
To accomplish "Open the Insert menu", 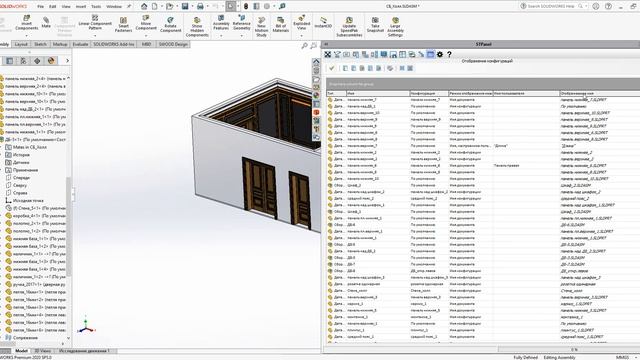I will coord(81,7).
